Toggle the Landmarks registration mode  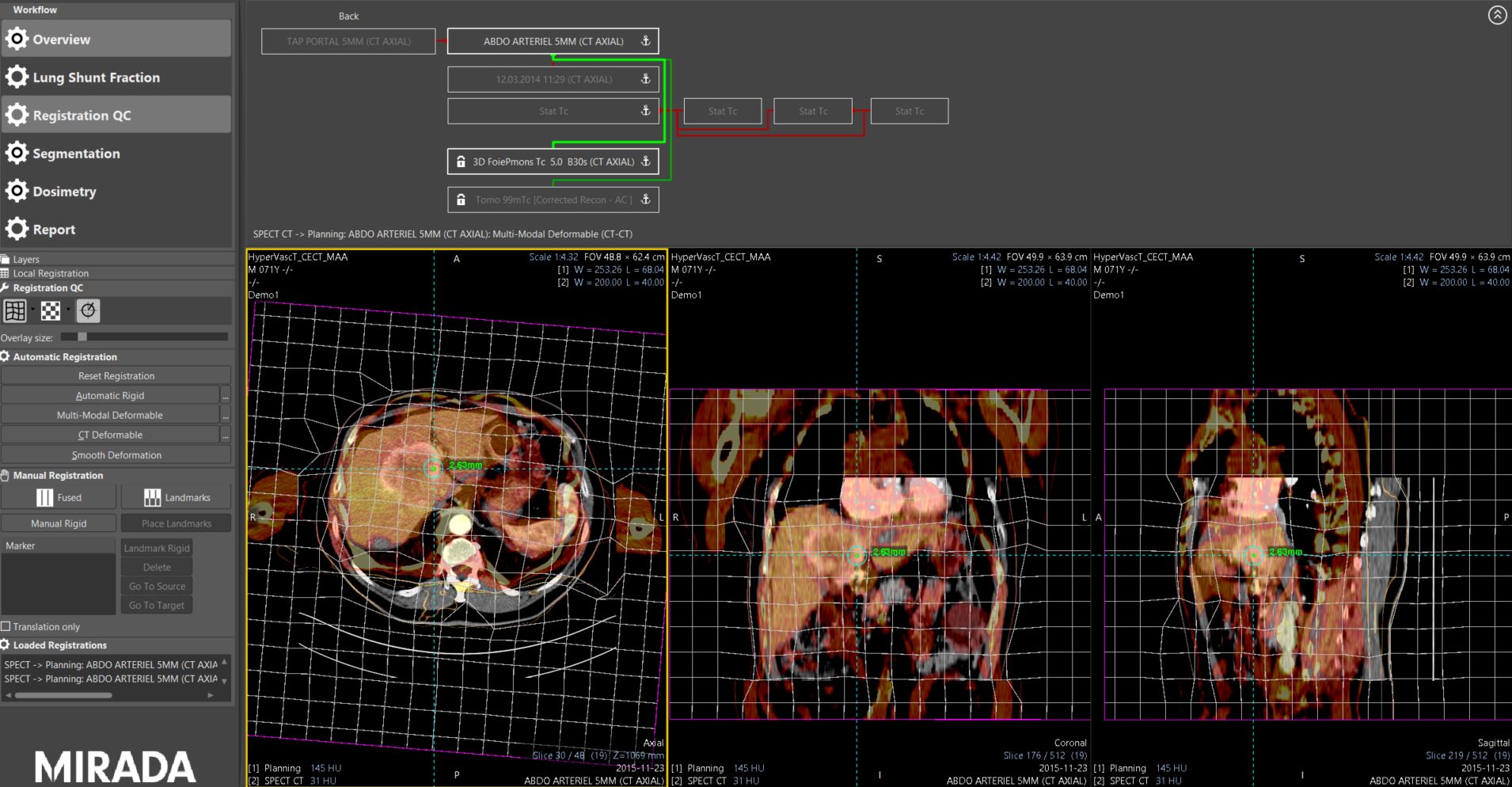pyautogui.click(x=177, y=497)
